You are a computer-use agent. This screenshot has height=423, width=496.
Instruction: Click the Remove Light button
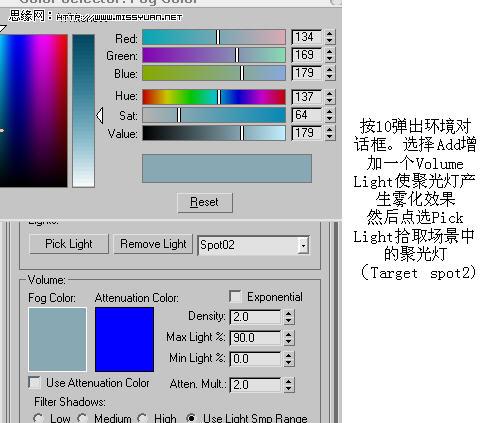[153, 244]
